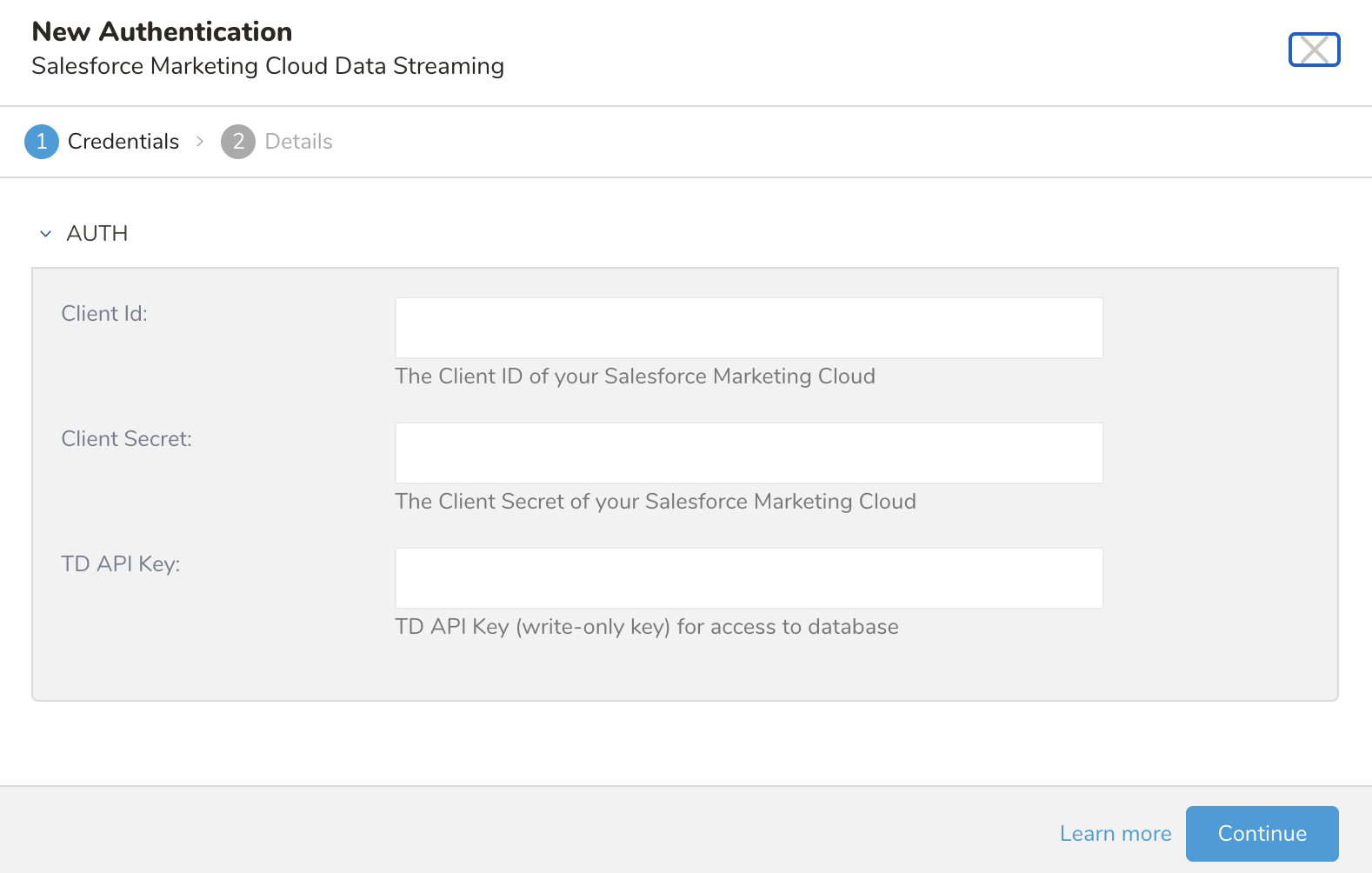This screenshot has width=1372, height=873.
Task: Focus the Client Id input field
Action: (749, 328)
